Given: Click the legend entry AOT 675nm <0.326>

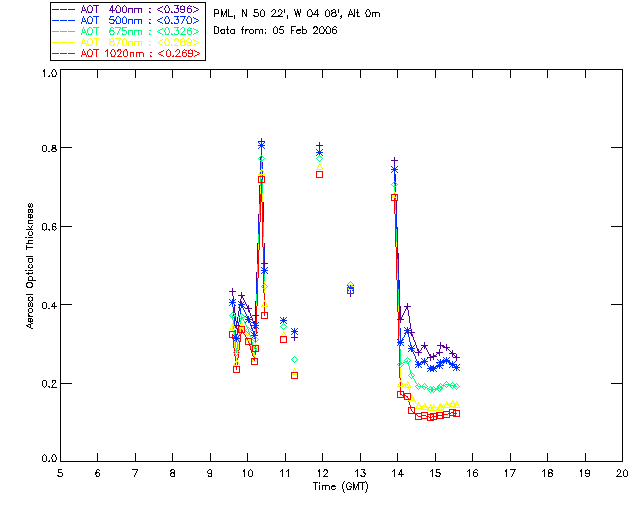Looking at the screenshot, I should coord(127,31).
